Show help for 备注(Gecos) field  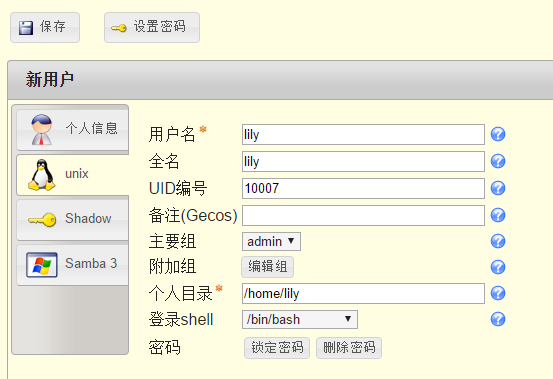click(498, 215)
